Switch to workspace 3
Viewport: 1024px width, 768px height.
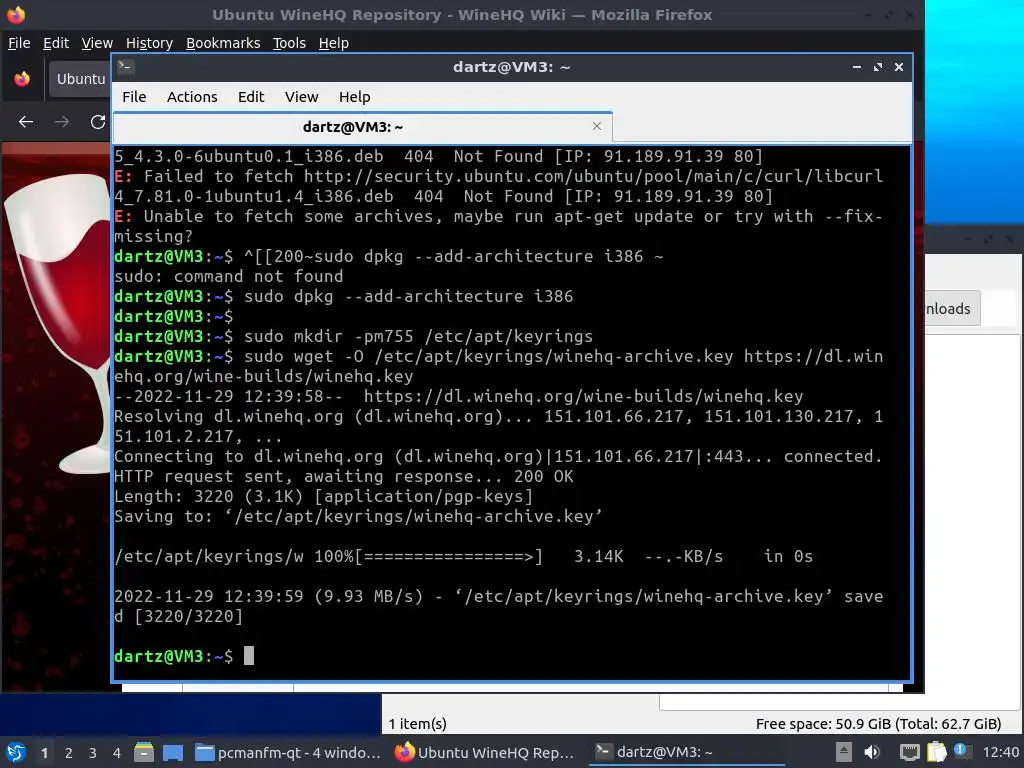(x=93, y=753)
